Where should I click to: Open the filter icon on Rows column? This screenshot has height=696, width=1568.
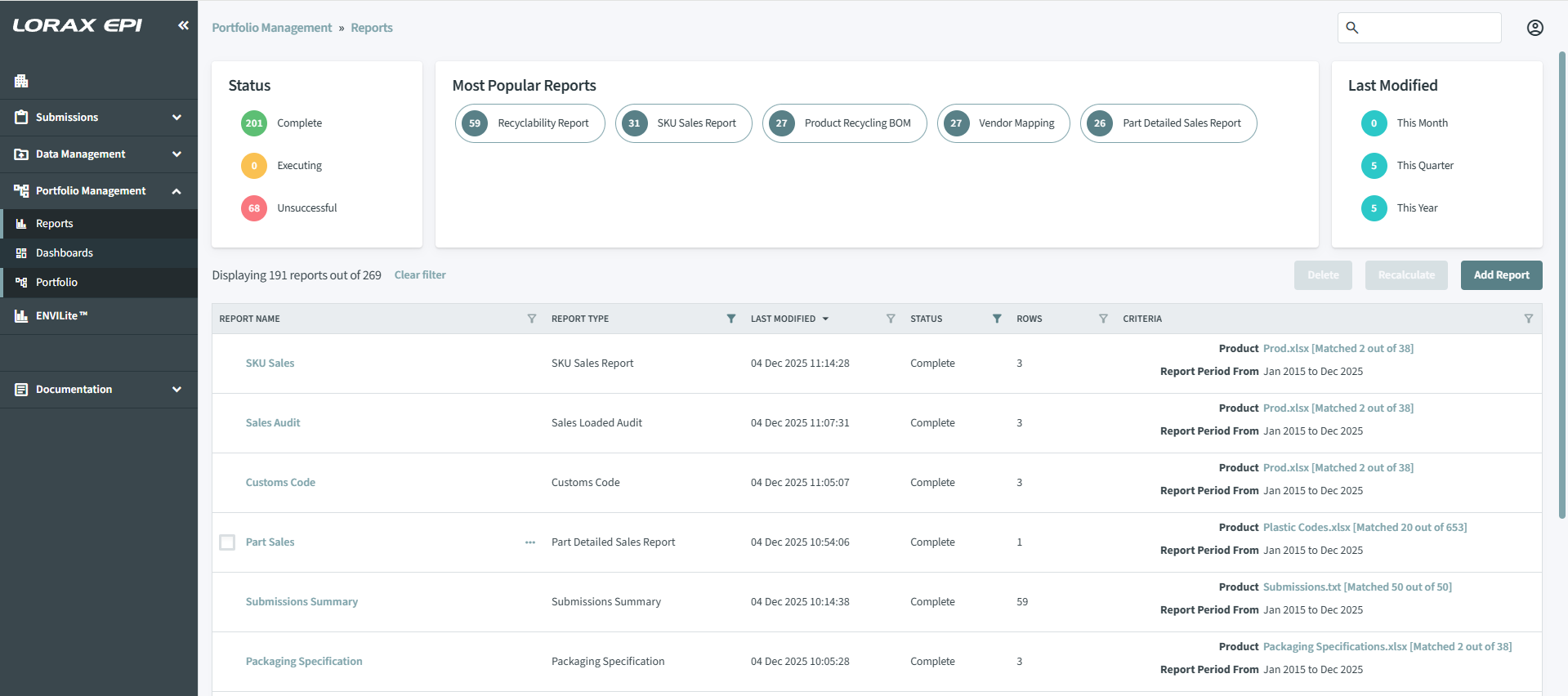pos(1103,319)
